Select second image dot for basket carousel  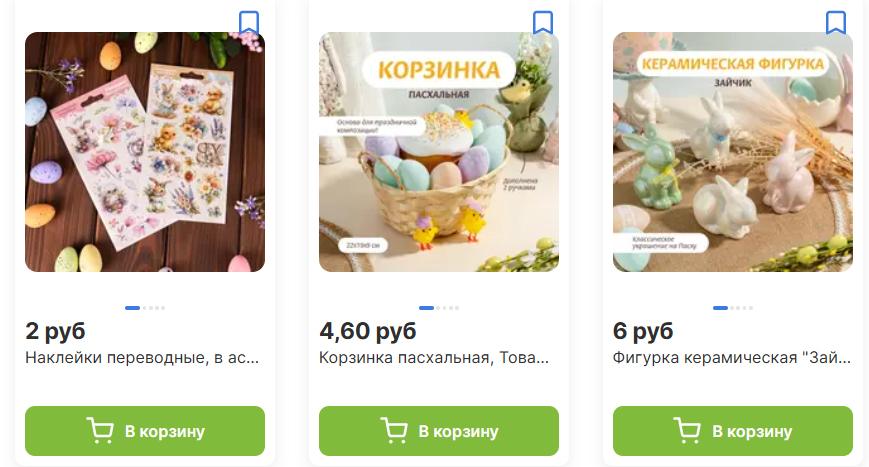[x=438, y=308]
